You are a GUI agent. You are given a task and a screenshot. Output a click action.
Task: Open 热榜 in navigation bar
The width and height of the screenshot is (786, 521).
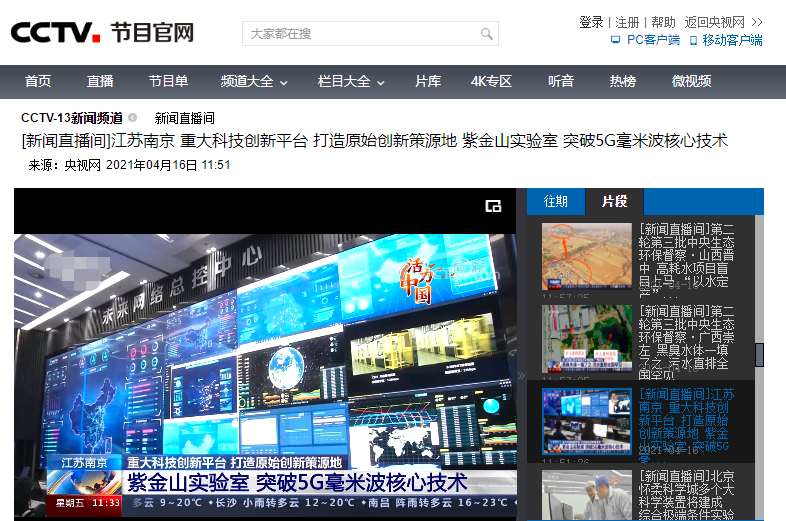[x=623, y=81]
